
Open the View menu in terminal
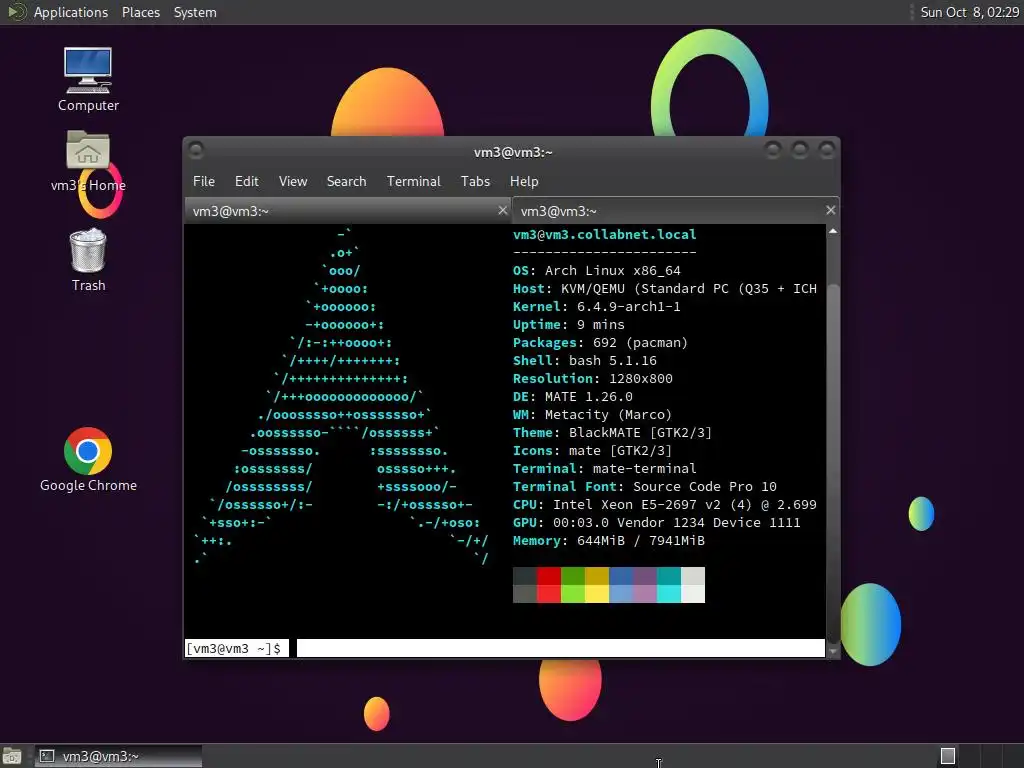coord(293,182)
